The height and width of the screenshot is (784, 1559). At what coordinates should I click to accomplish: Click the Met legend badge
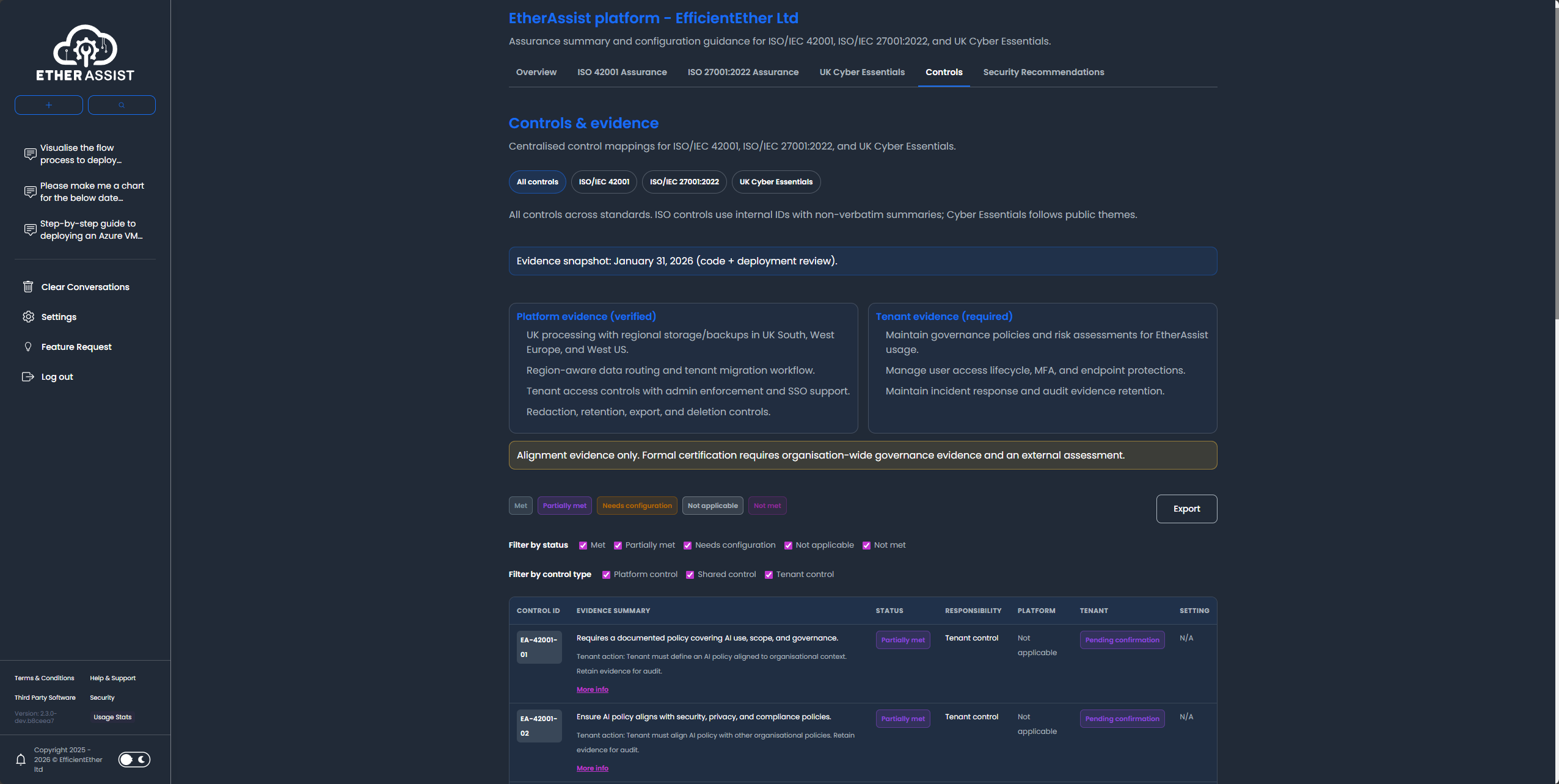click(x=520, y=506)
